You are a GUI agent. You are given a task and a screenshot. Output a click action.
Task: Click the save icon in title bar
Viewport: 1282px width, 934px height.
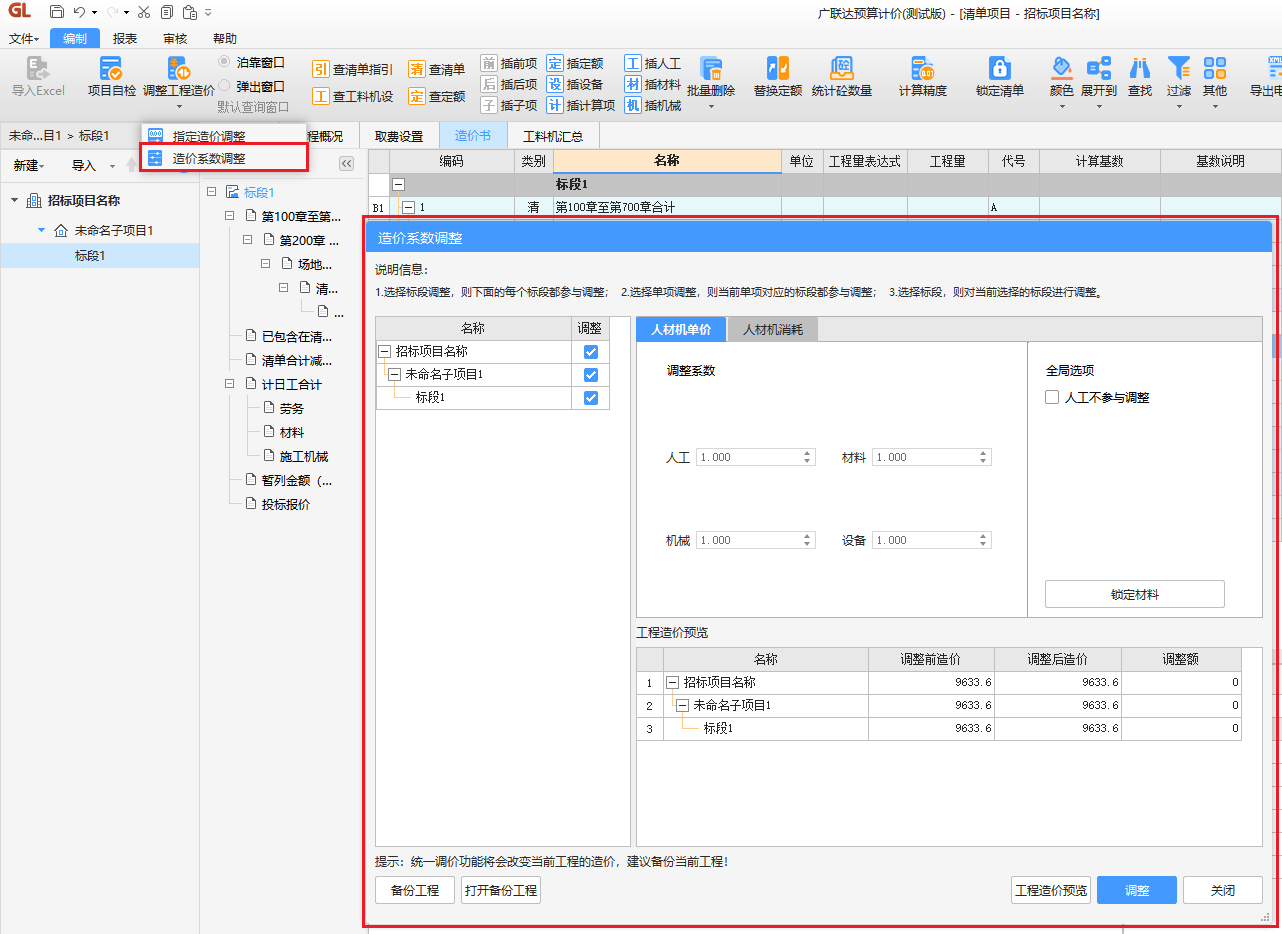pyautogui.click(x=57, y=13)
